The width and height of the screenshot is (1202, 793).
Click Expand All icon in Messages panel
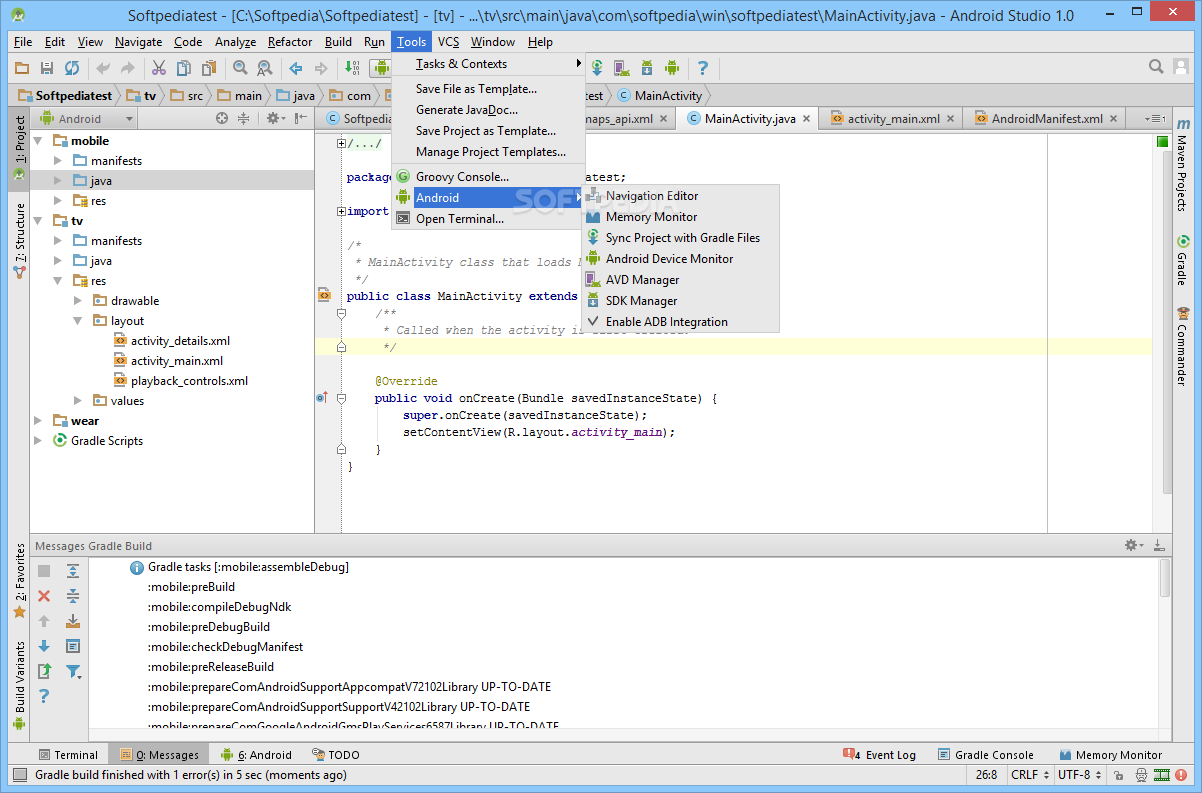pyautogui.click(x=73, y=571)
